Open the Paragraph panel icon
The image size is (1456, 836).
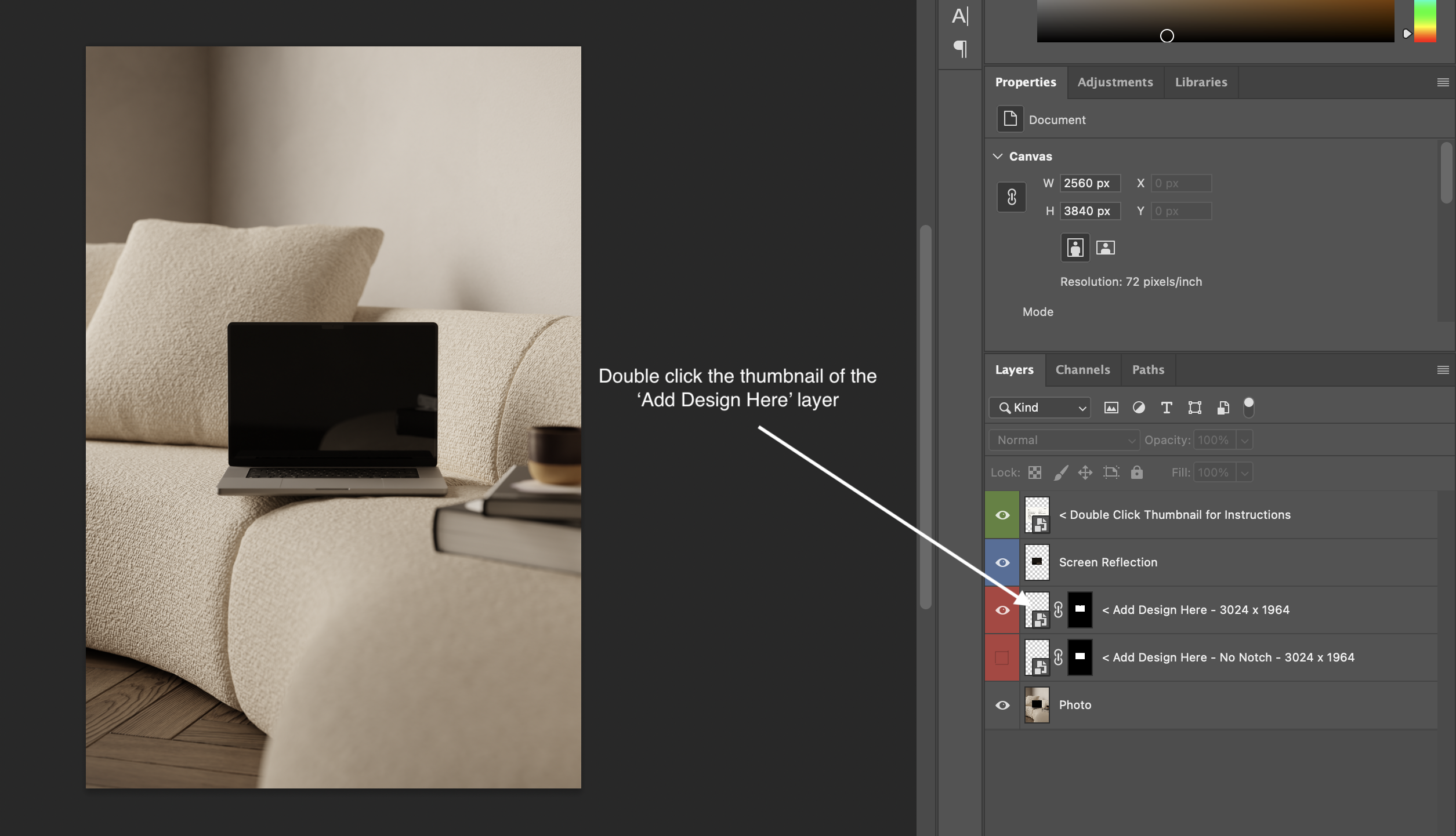(x=960, y=49)
